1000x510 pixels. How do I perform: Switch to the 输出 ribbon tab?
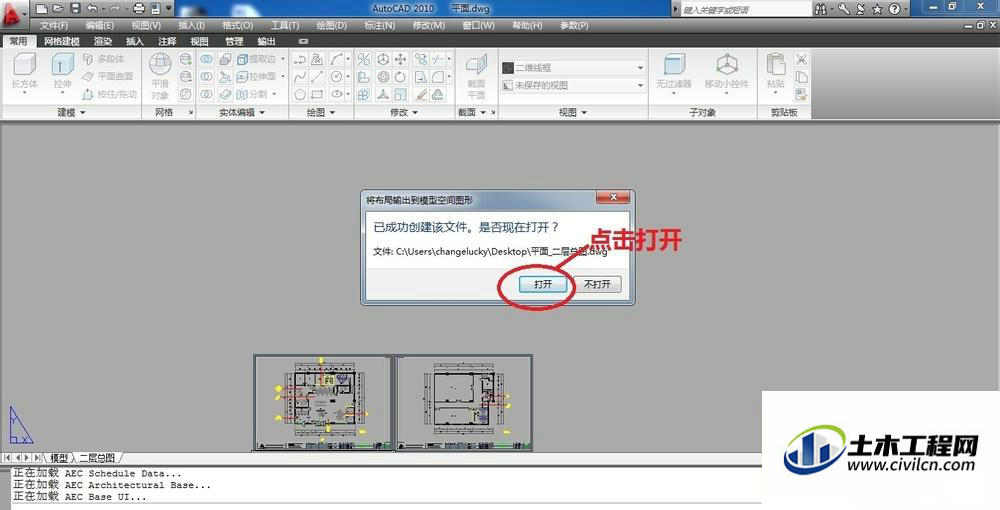tap(266, 41)
